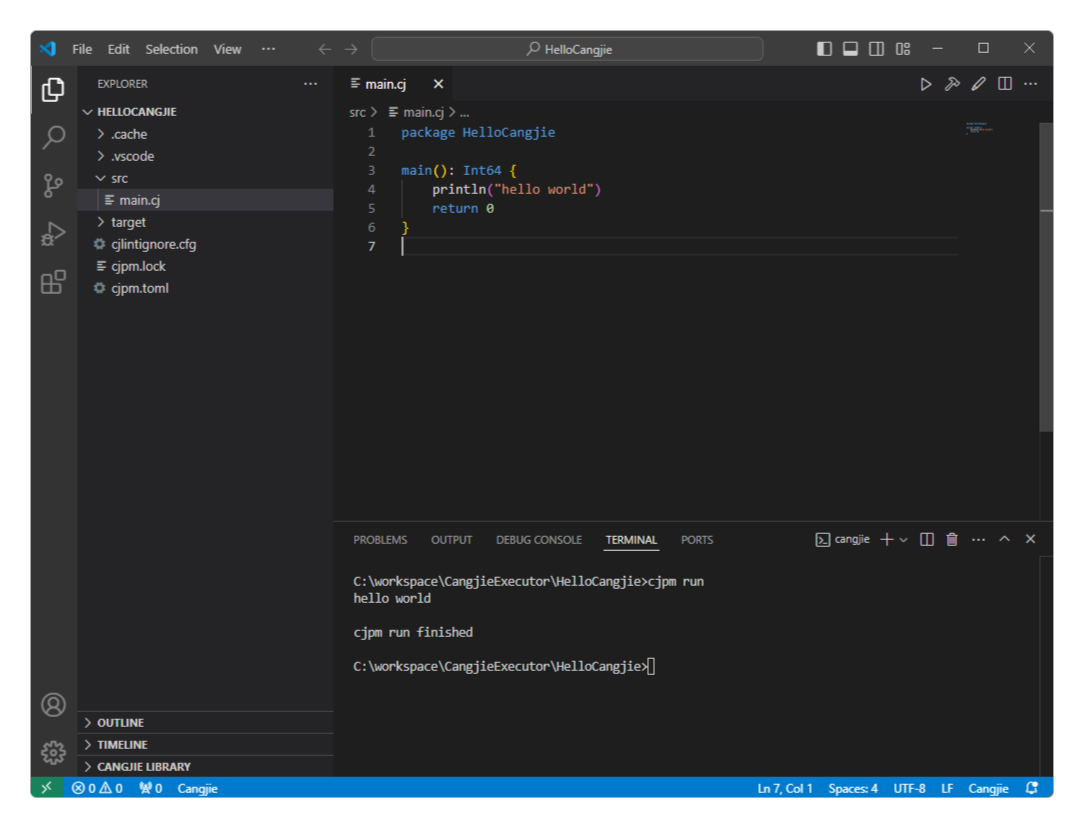This screenshot has height=828, width=1084.
Task: Open the Explorer view in activity bar
Action: [x=53, y=90]
